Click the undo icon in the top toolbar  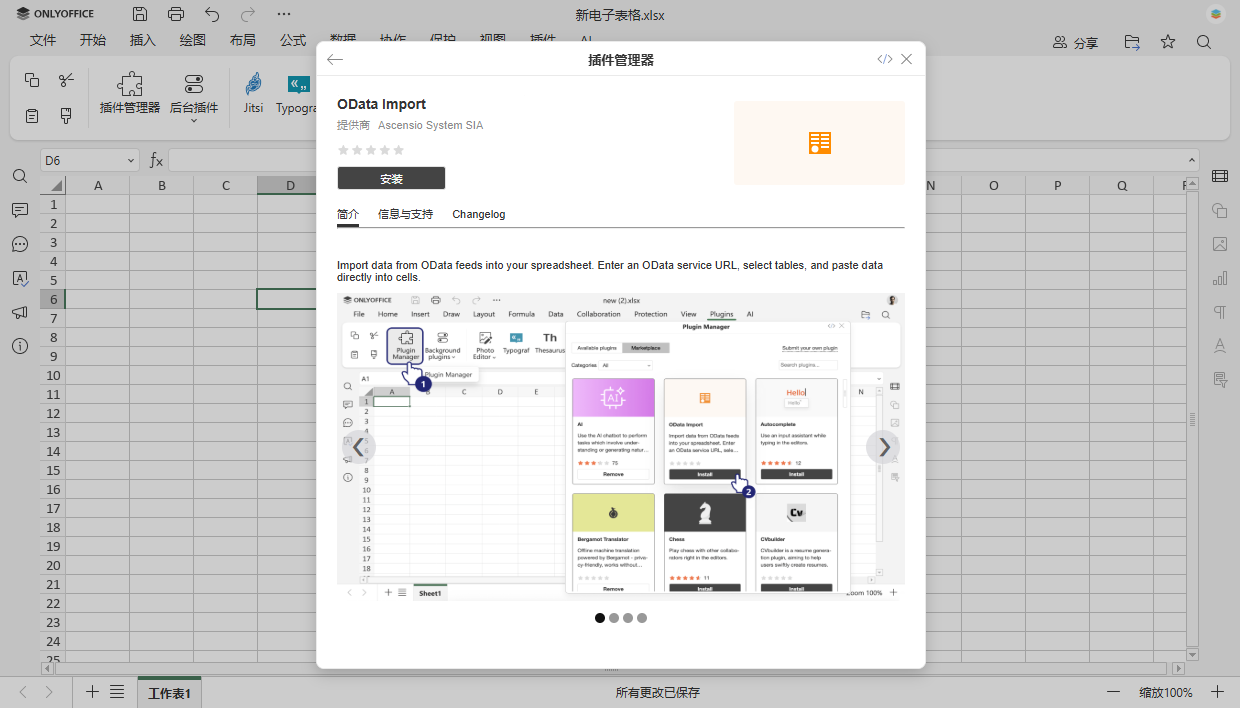pos(210,14)
